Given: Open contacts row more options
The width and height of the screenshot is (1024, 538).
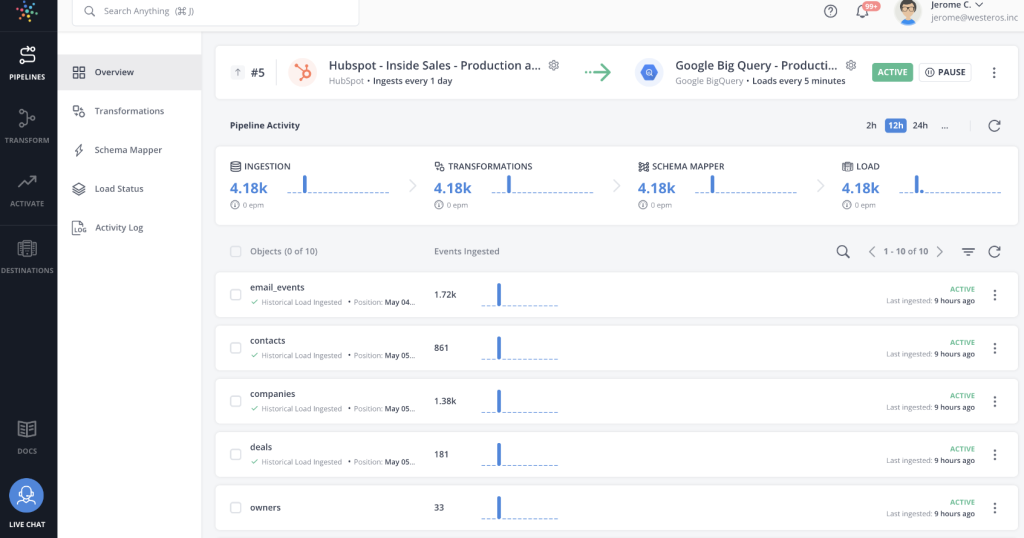Looking at the screenshot, I should pos(995,349).
